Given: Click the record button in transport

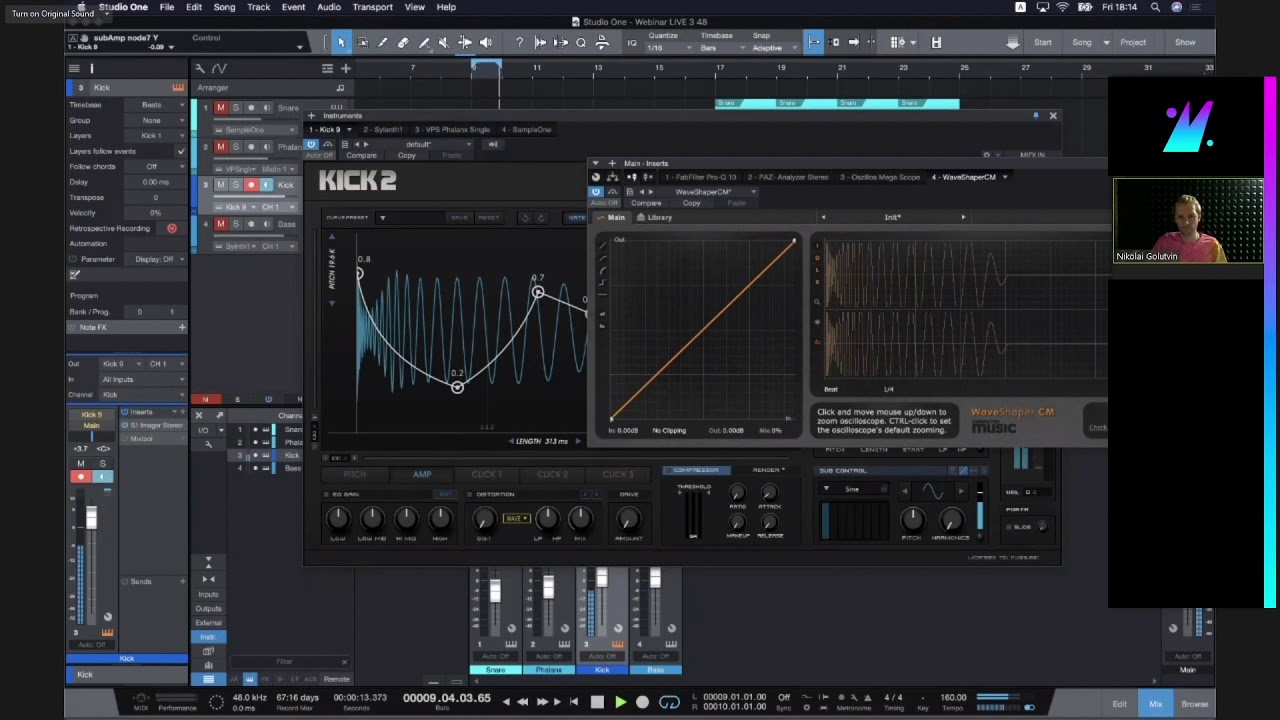Looking at the screenshot, I should (643, 703).
